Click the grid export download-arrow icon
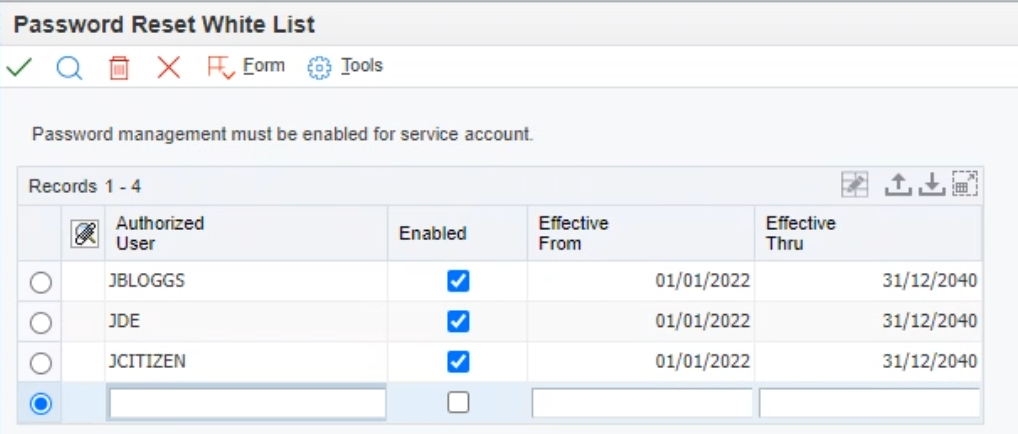The width and height of the screenshot is (1018, 434). pos(931,184)
